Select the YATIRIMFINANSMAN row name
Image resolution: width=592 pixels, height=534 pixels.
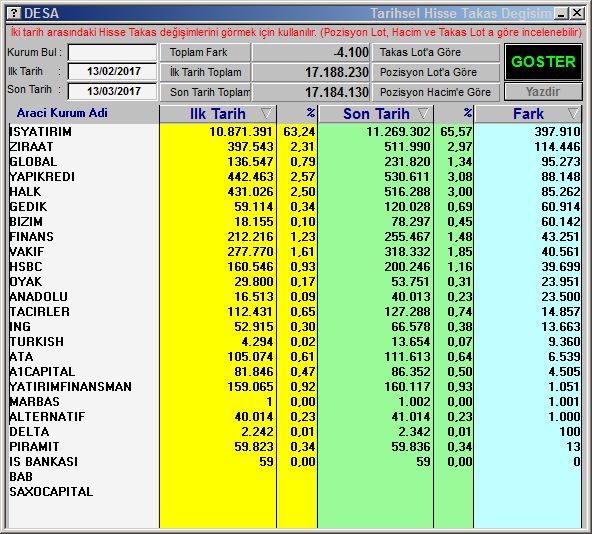coord(71,387)
